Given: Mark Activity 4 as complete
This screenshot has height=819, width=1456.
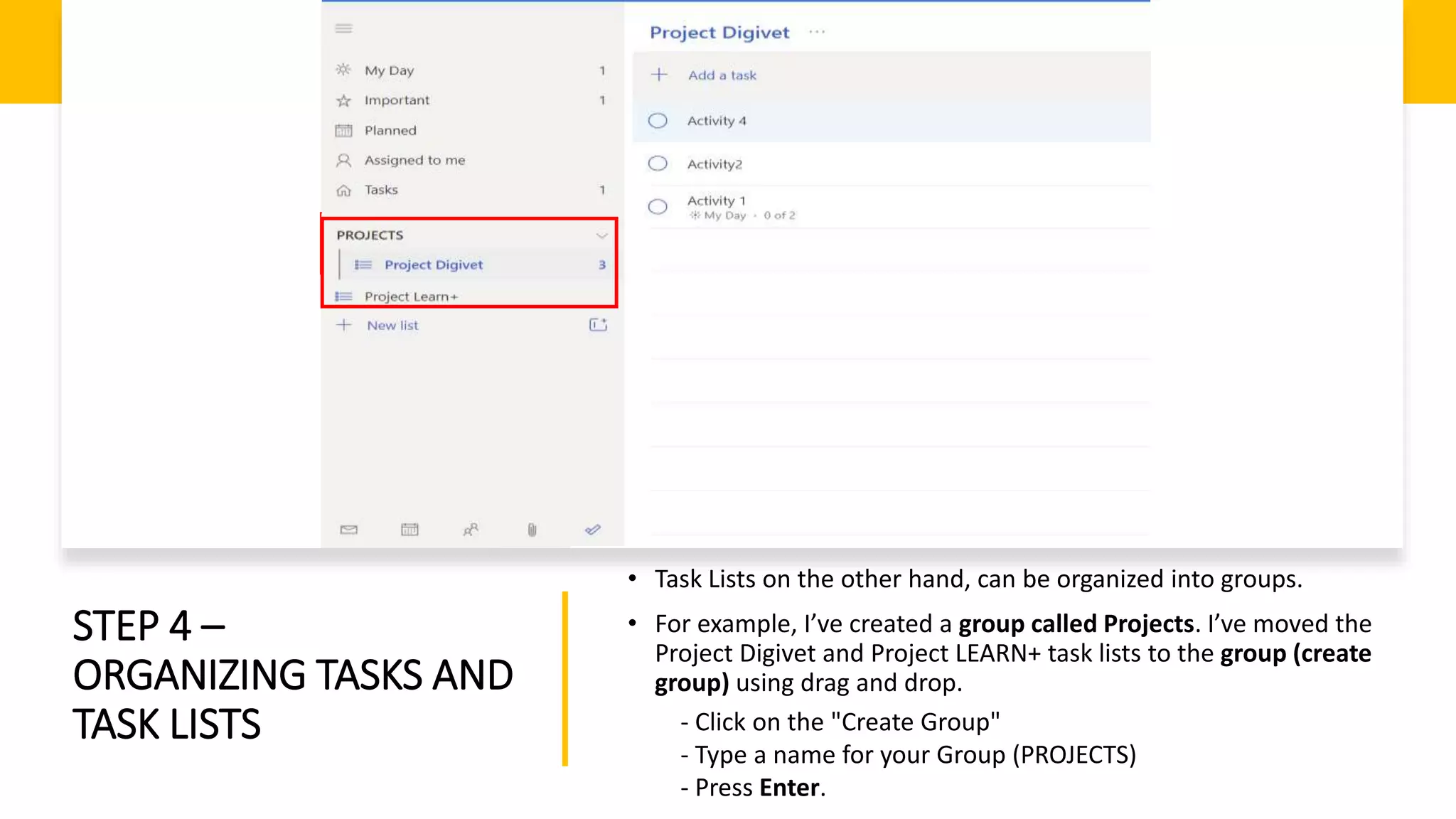Looking at the screenshot, I should [x=658, y=121].
